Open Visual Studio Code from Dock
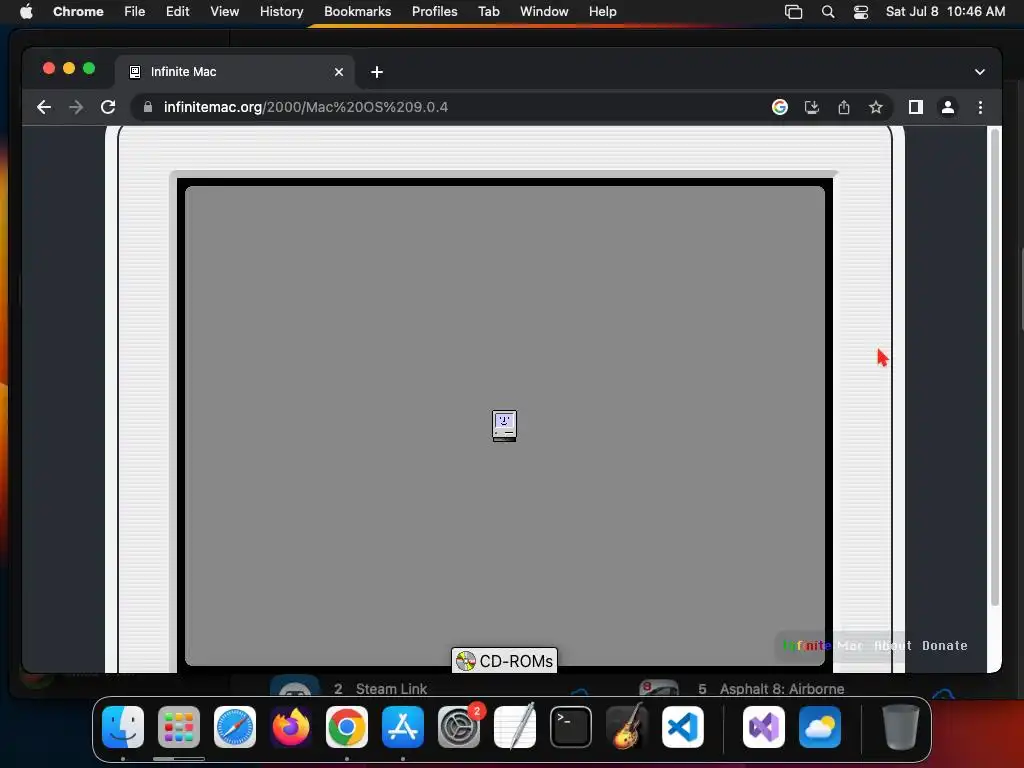The height and width of the screenshot is (768, 1024). 683,727
